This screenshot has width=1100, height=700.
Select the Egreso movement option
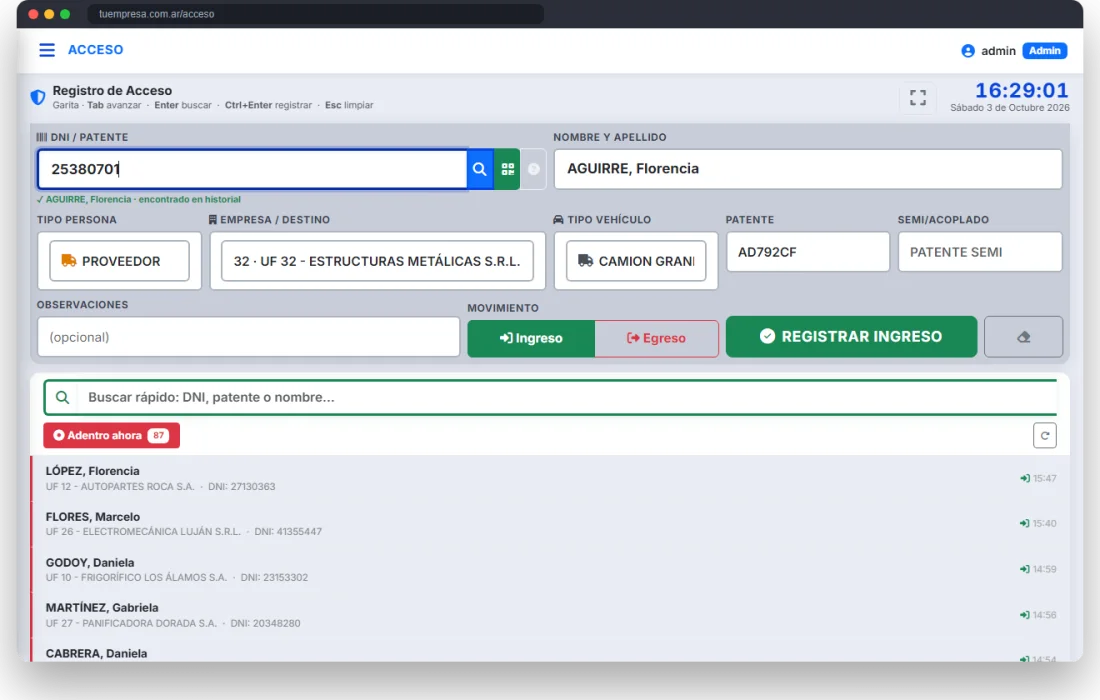pos(657,338)
